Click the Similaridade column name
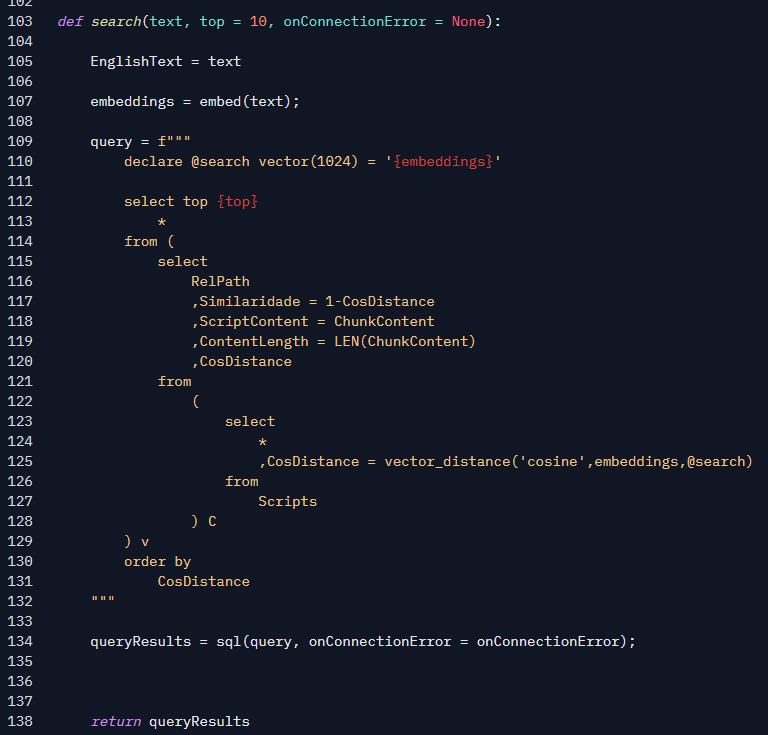This screenshot has width=768, height=735. pyautogui.click(x=250, y=302)
